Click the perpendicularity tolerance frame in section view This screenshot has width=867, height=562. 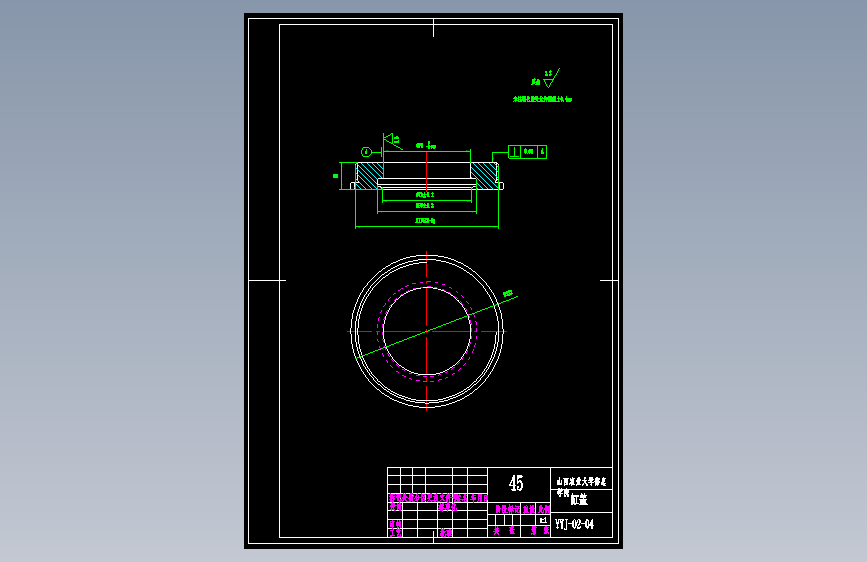[527, 152]
